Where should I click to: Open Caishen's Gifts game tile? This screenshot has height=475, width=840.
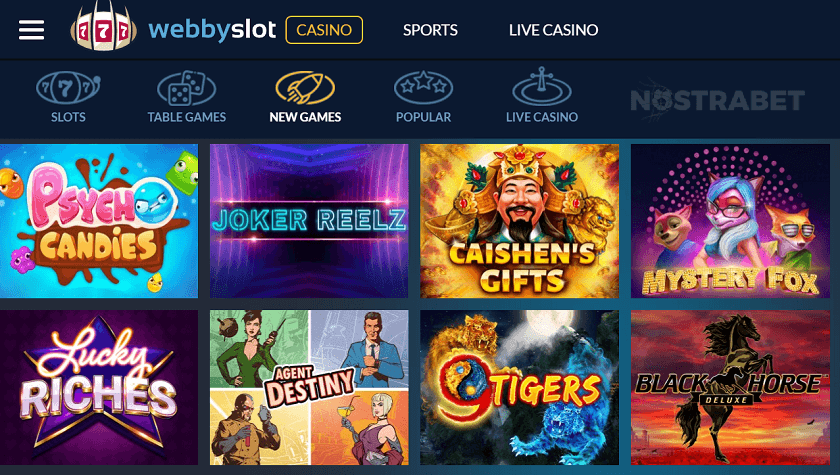pos(520,221)
